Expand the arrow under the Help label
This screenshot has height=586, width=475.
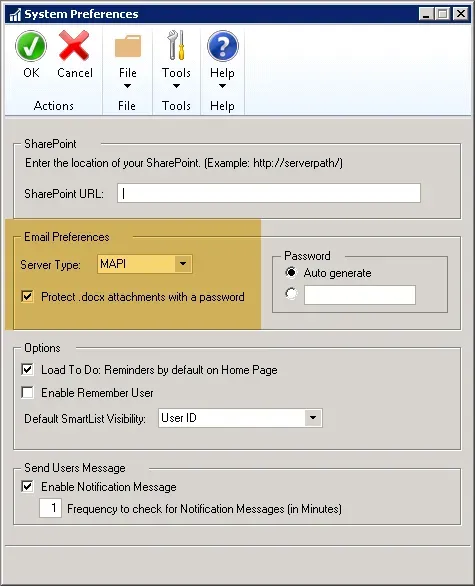[222, 86]
